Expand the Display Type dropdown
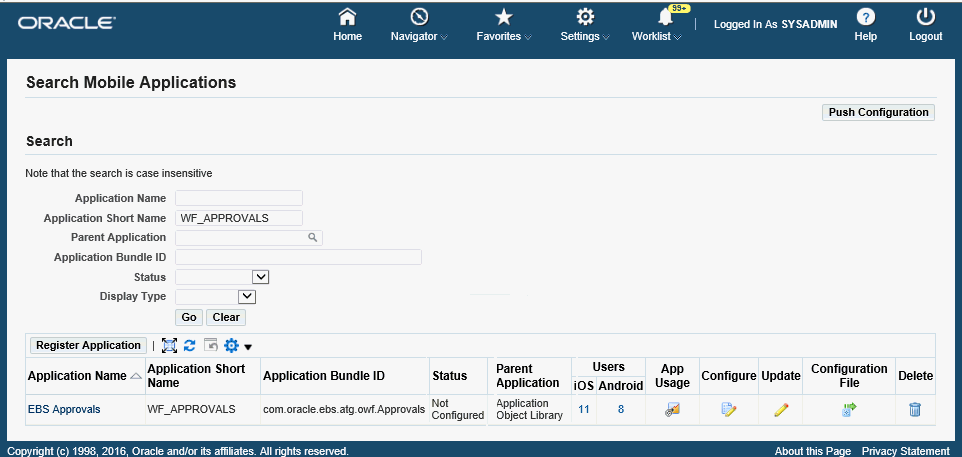Viewport: 962px width, 457px height. [247, 297]
